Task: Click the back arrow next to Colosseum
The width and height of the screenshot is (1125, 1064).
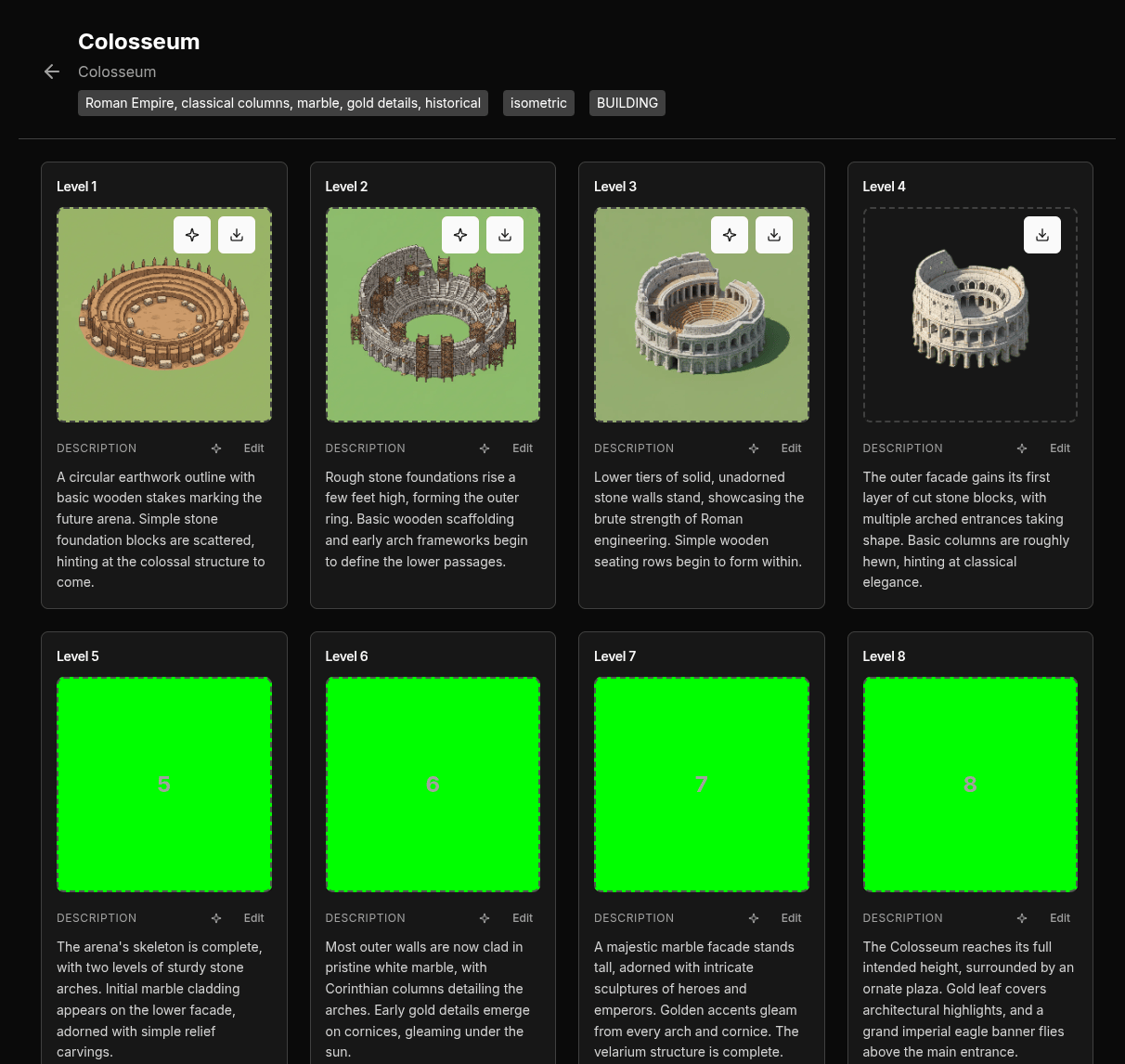Action: coord(52,72)
